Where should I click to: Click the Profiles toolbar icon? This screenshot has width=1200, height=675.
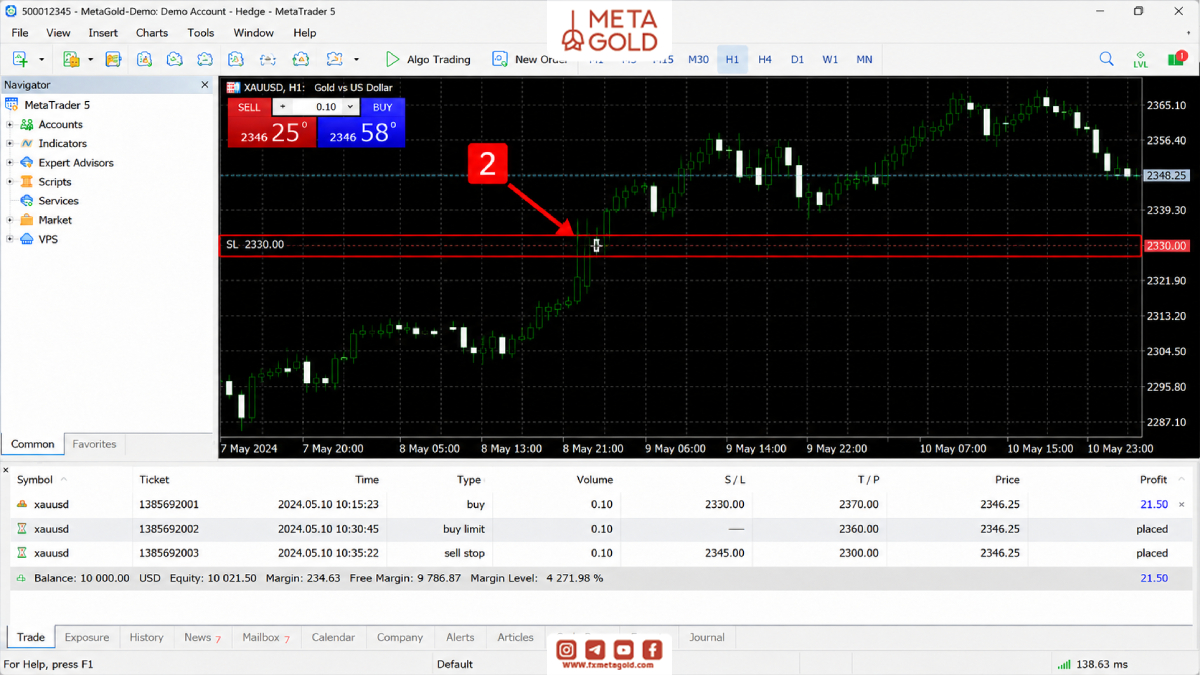pos(70,59)
